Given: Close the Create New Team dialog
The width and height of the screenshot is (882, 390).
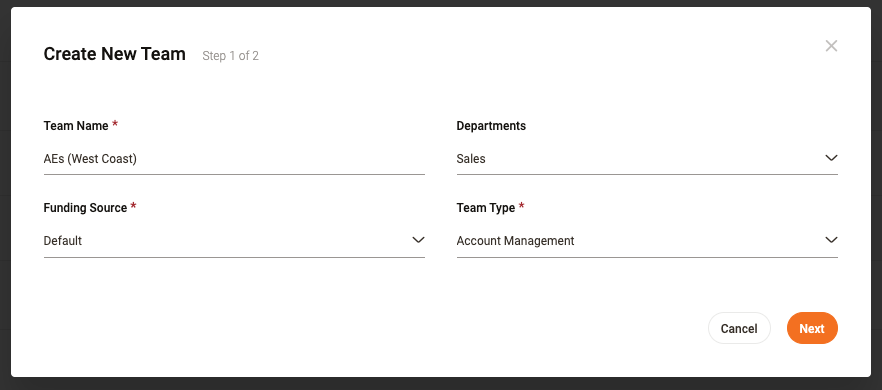Looking at the screenshot, I should [831, 46].
